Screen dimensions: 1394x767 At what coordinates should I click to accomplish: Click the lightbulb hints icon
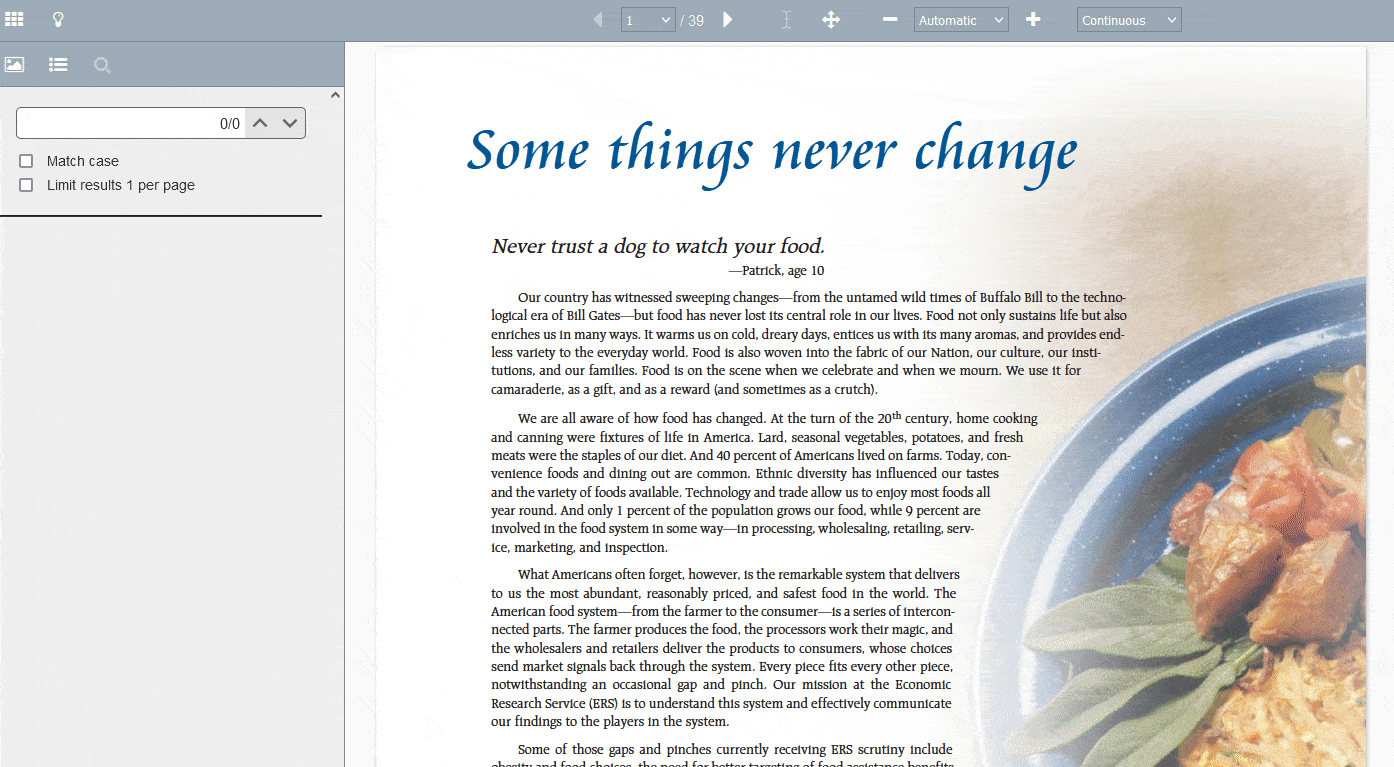click(x=58, y=19)
